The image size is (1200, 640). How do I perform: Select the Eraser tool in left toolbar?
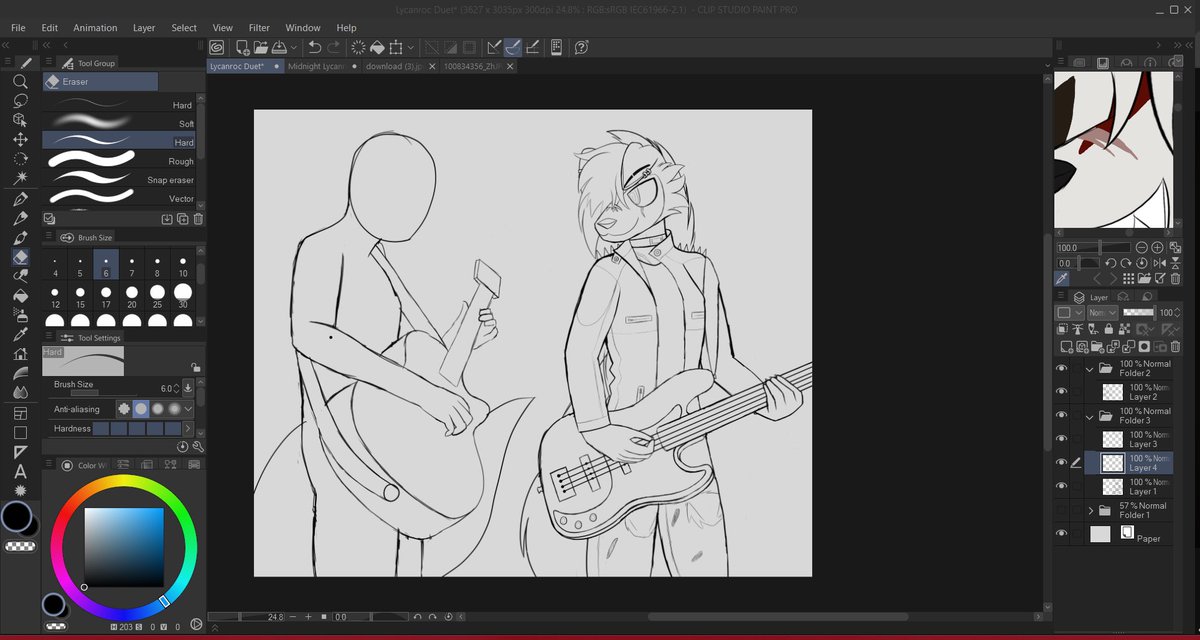20,257
